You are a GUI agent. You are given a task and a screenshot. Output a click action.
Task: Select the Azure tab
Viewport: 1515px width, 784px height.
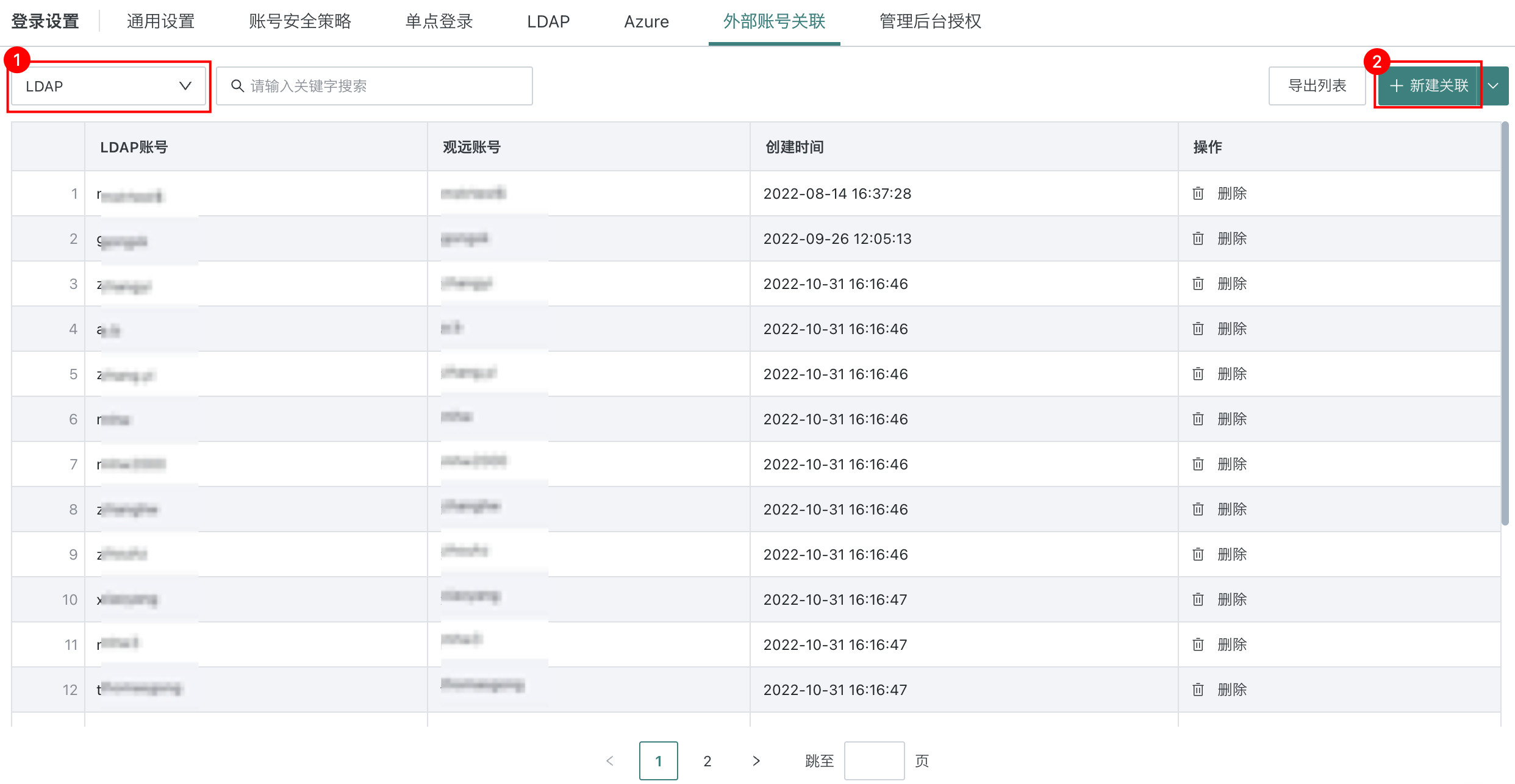[646, 22]
